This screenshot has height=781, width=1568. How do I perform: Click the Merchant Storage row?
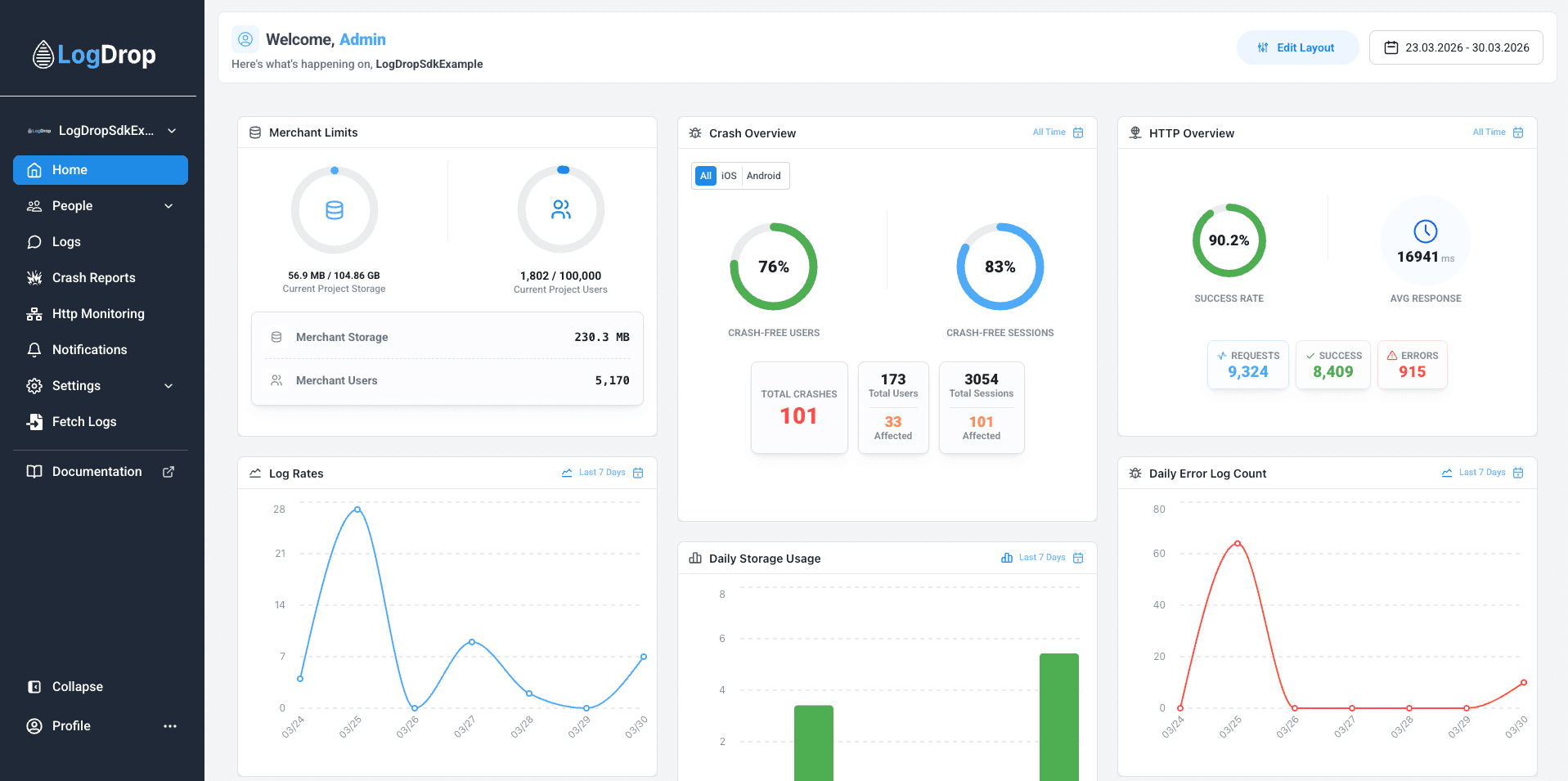pyautogui.click(x=447, y=337)
